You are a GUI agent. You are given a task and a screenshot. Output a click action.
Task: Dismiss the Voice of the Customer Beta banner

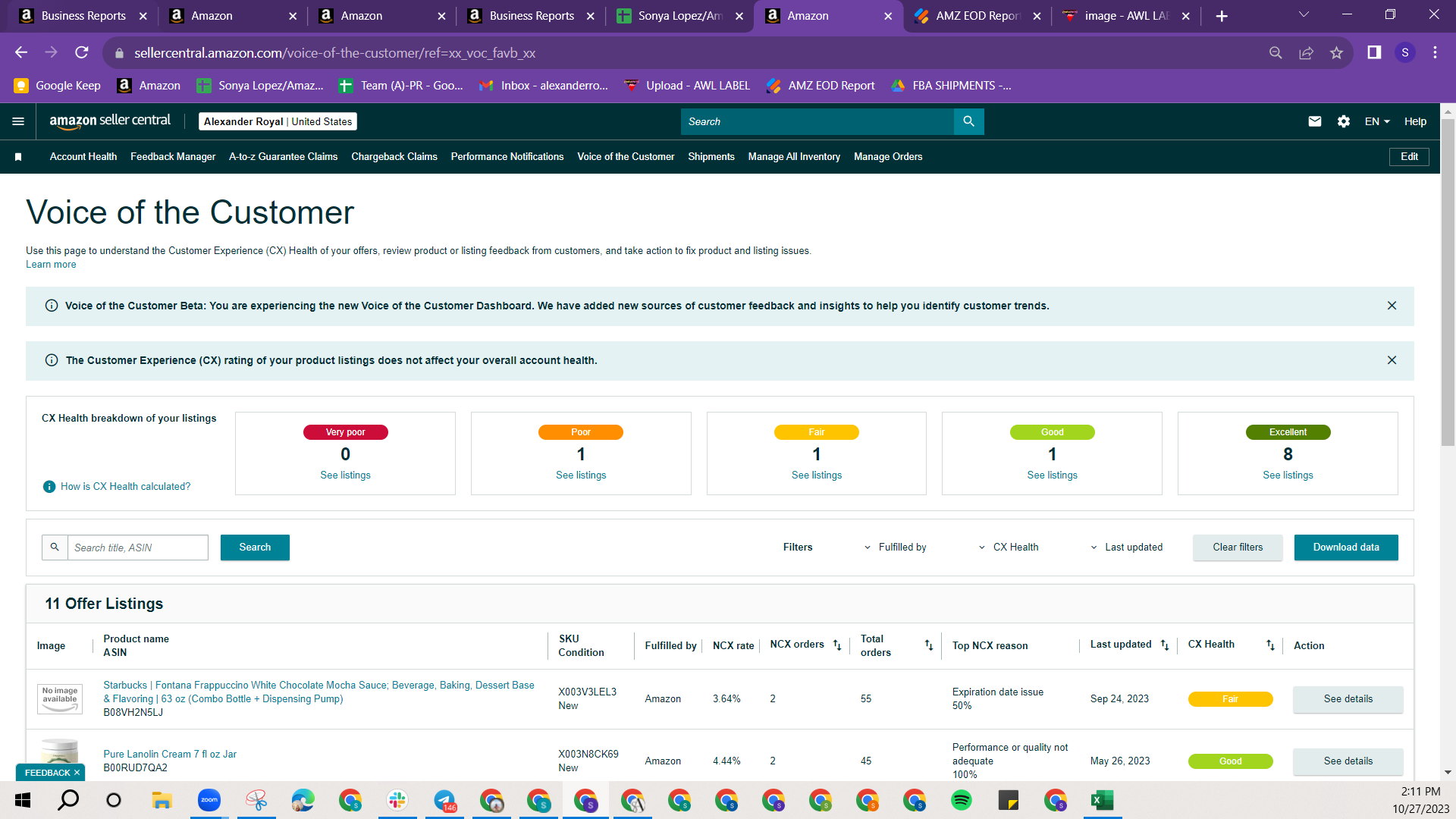(x=1392, y=306)
